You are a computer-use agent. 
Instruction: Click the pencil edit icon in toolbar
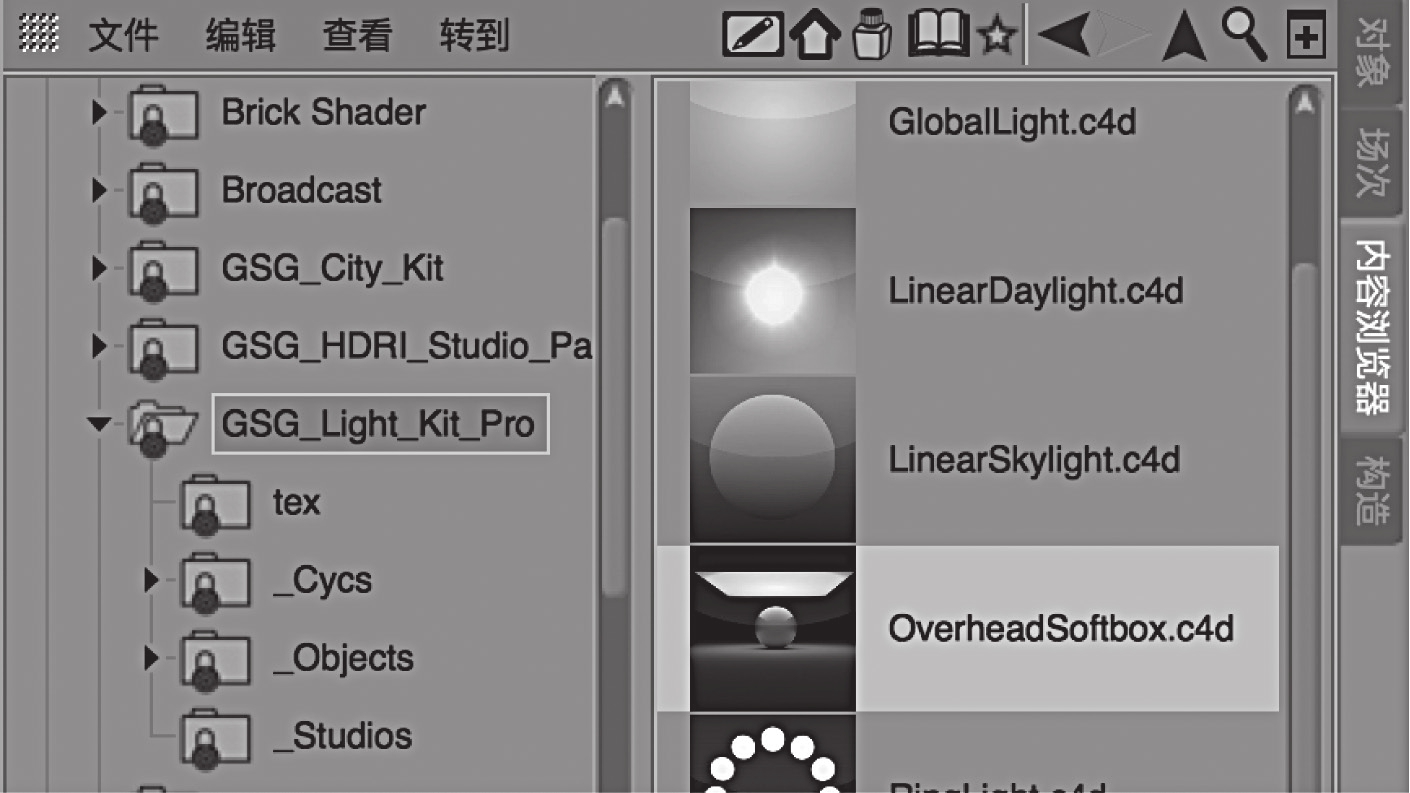click(753, 36)
